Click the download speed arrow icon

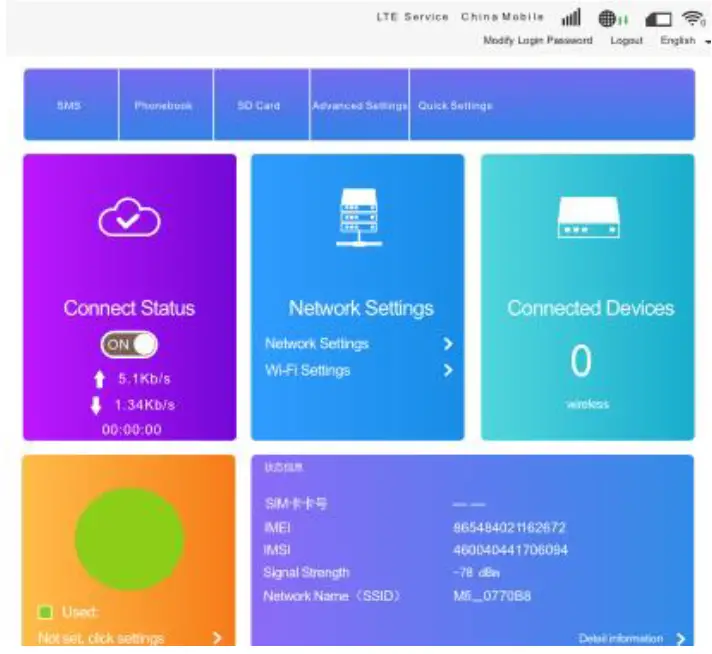[x=96, y=406]
